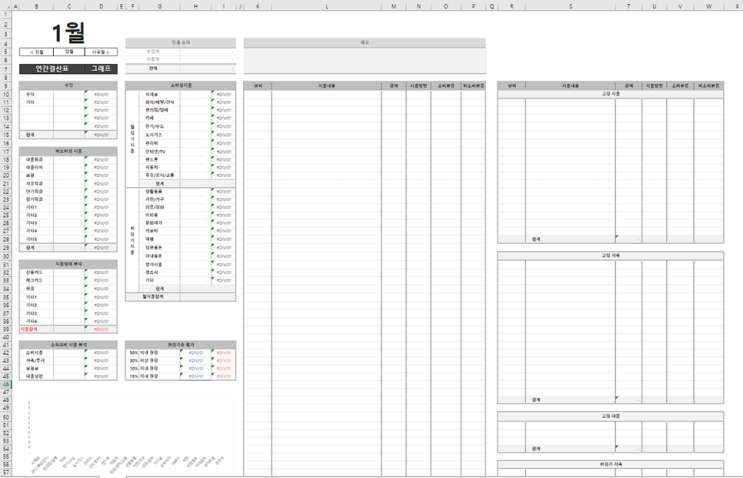The height and width of the screenshot is (478, 743).
Task: Select the 30% 이상 권장 row label
Action: [x=144, y=361]
